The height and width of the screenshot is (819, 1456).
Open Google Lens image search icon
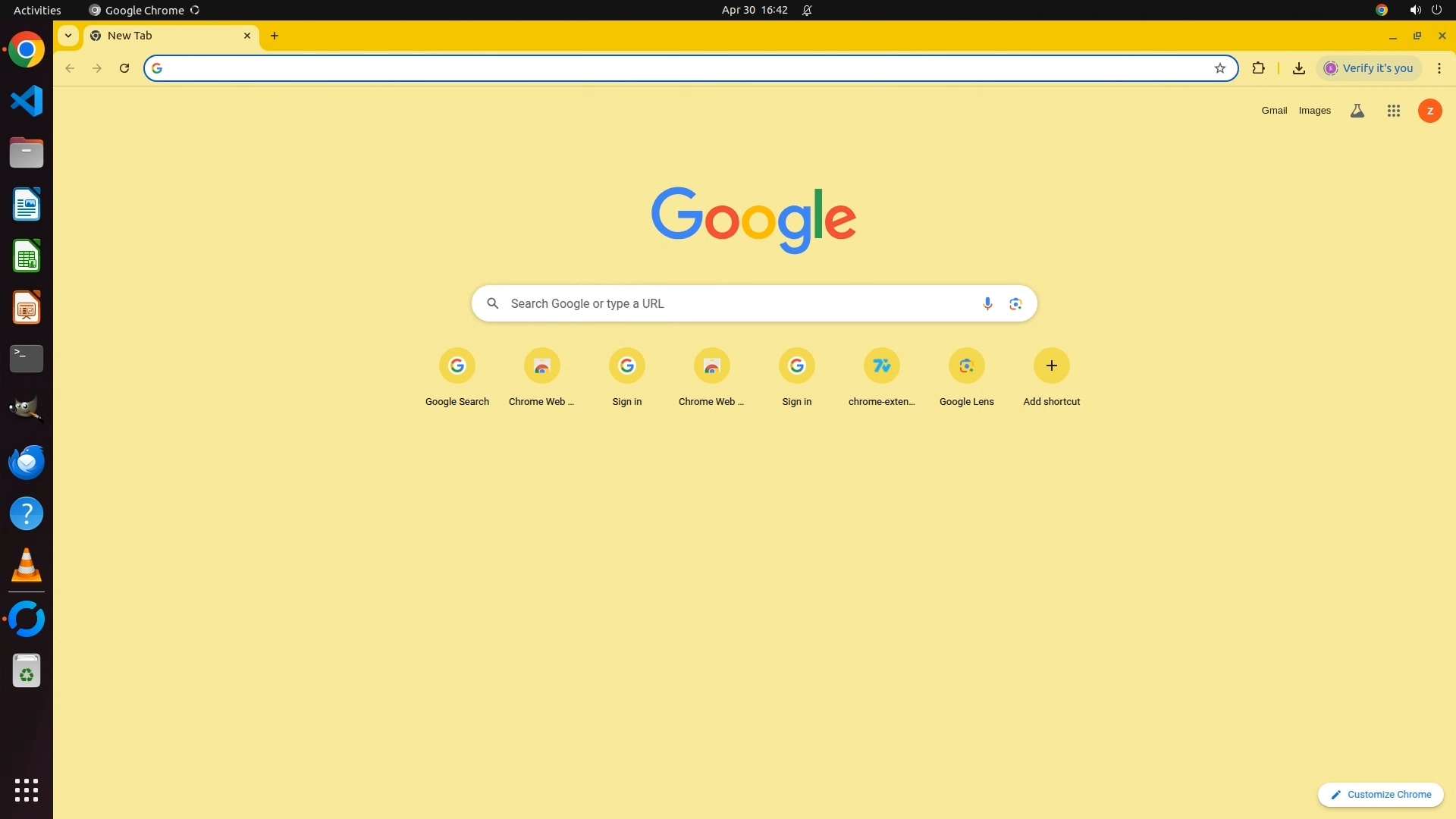point(1015,303)
